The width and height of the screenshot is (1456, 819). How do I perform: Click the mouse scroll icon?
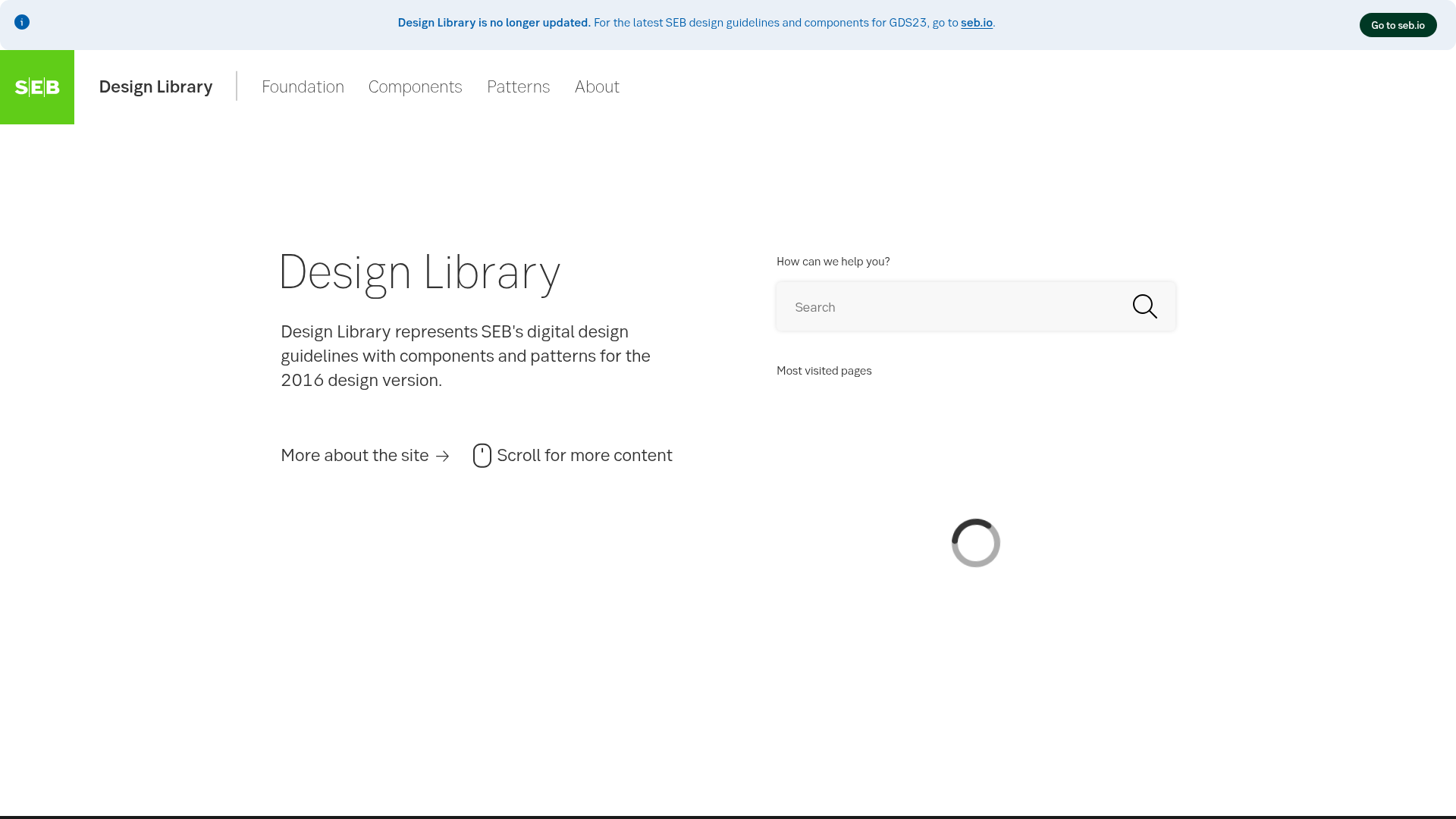click(482, 455)
